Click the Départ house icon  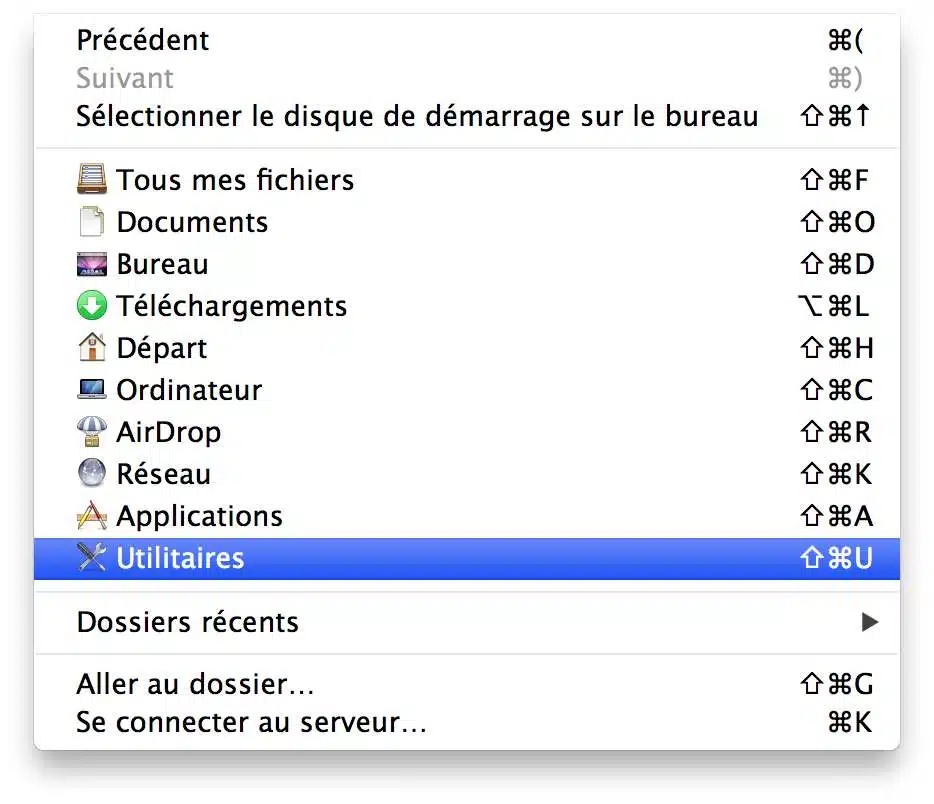coord(92,347)
